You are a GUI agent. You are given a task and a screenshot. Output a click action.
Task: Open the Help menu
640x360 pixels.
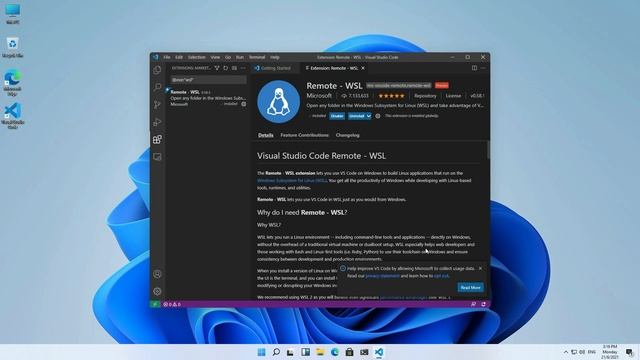[x=275, y=57]
